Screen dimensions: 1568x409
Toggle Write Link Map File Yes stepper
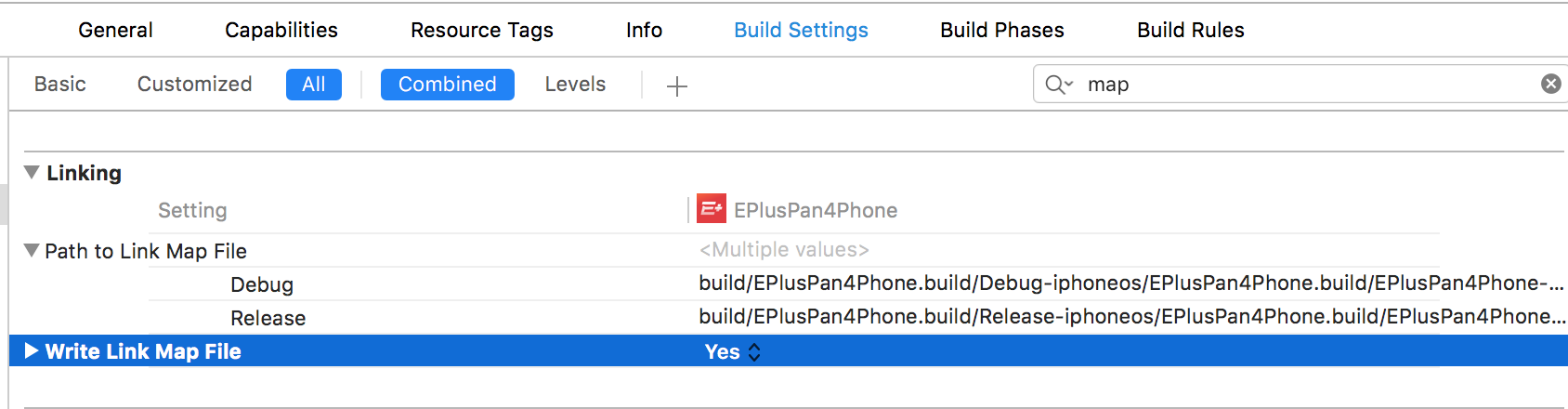point(753,352)
